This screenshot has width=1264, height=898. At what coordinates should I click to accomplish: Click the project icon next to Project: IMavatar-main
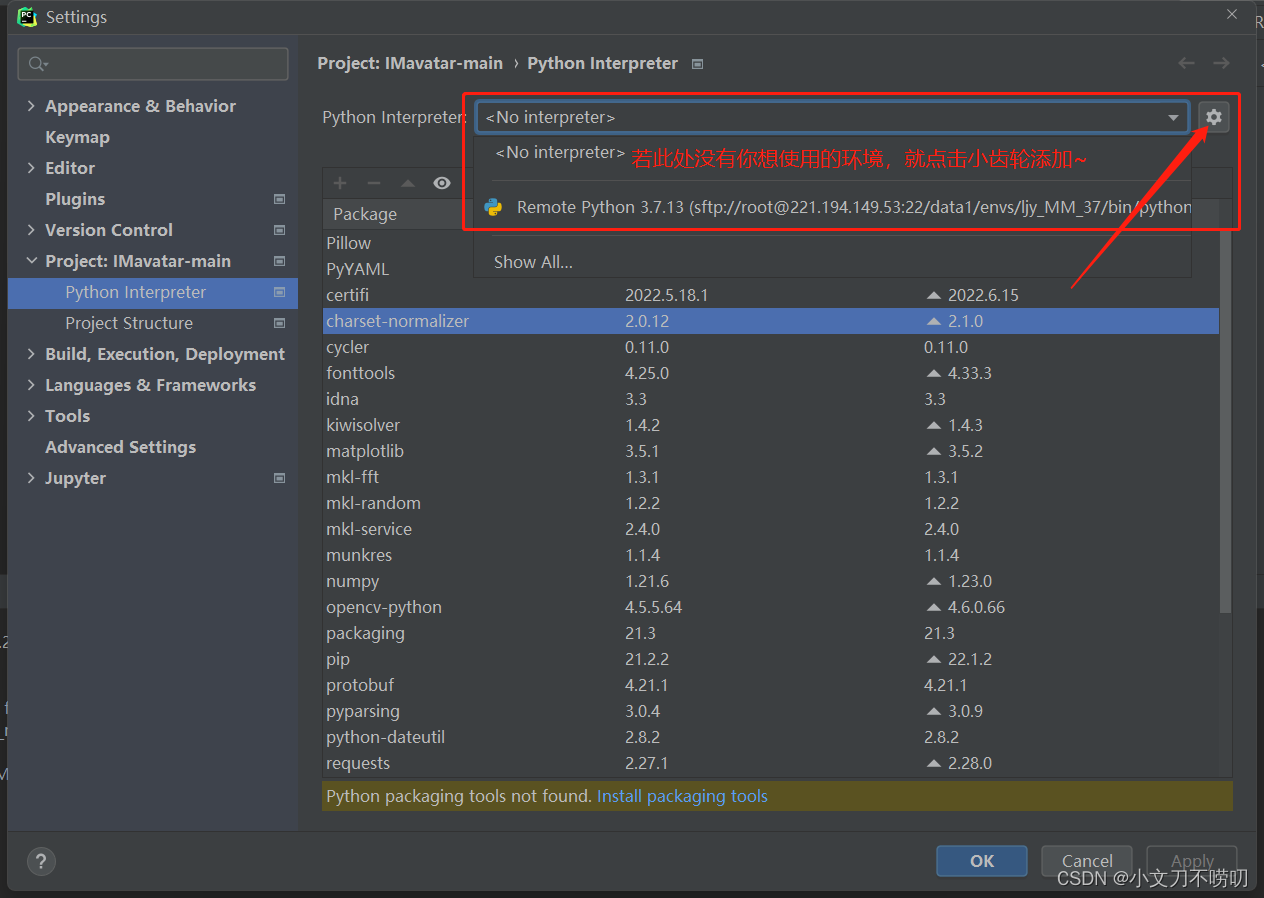280,261
